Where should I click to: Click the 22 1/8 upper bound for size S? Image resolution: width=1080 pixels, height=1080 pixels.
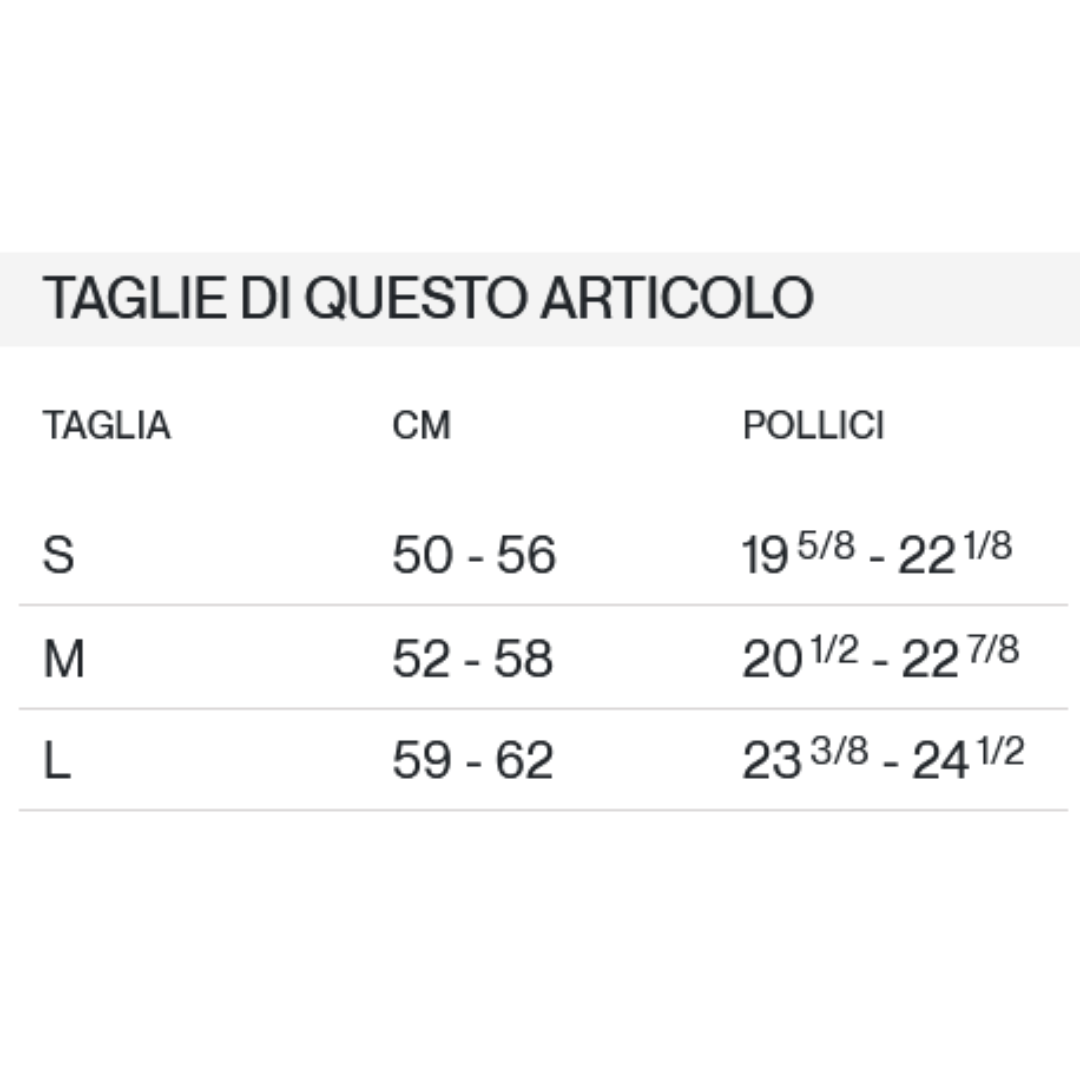click(x=955, y=552)
